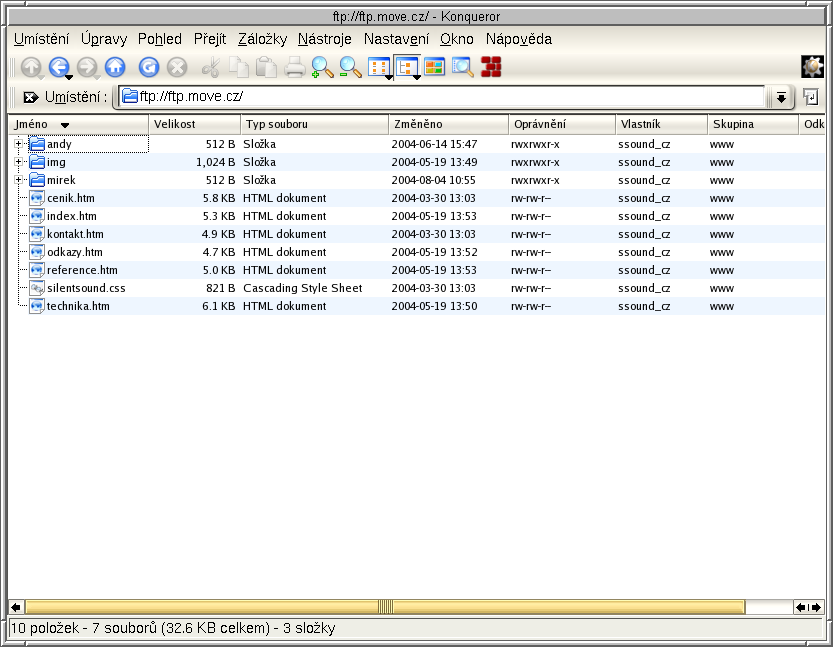
Task: Select the odkazy.htm file
Action: [x=75, y=252]
